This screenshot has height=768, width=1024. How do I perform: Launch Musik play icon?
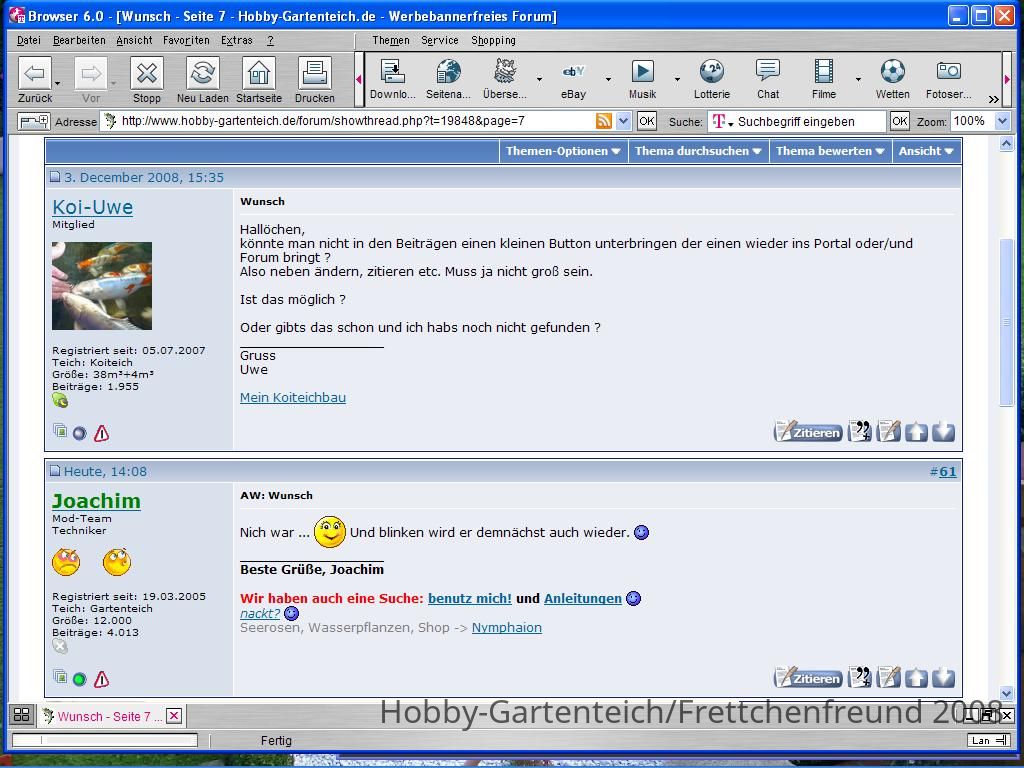643,71
